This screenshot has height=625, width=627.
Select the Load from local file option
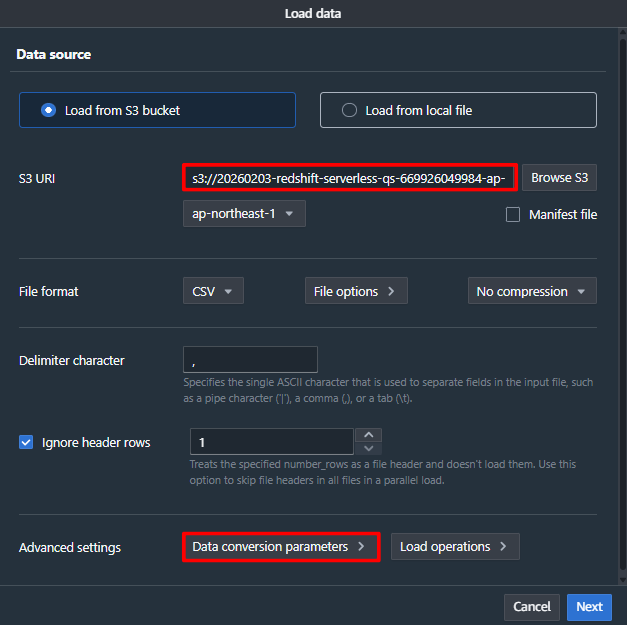349,110
